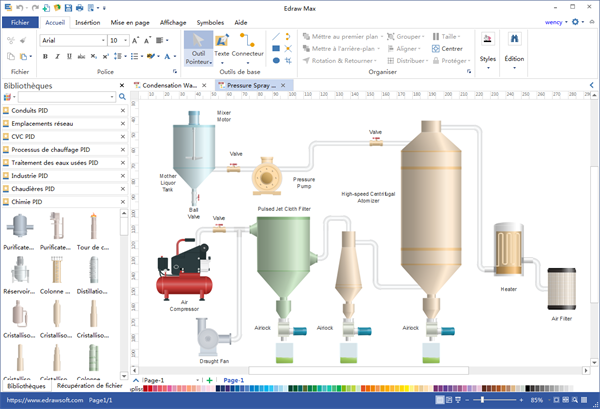The height and width of the screenshot is (409, 600).
Task: Switch to the Condensation Wa... document tab
Action: (x=170, y=86)
